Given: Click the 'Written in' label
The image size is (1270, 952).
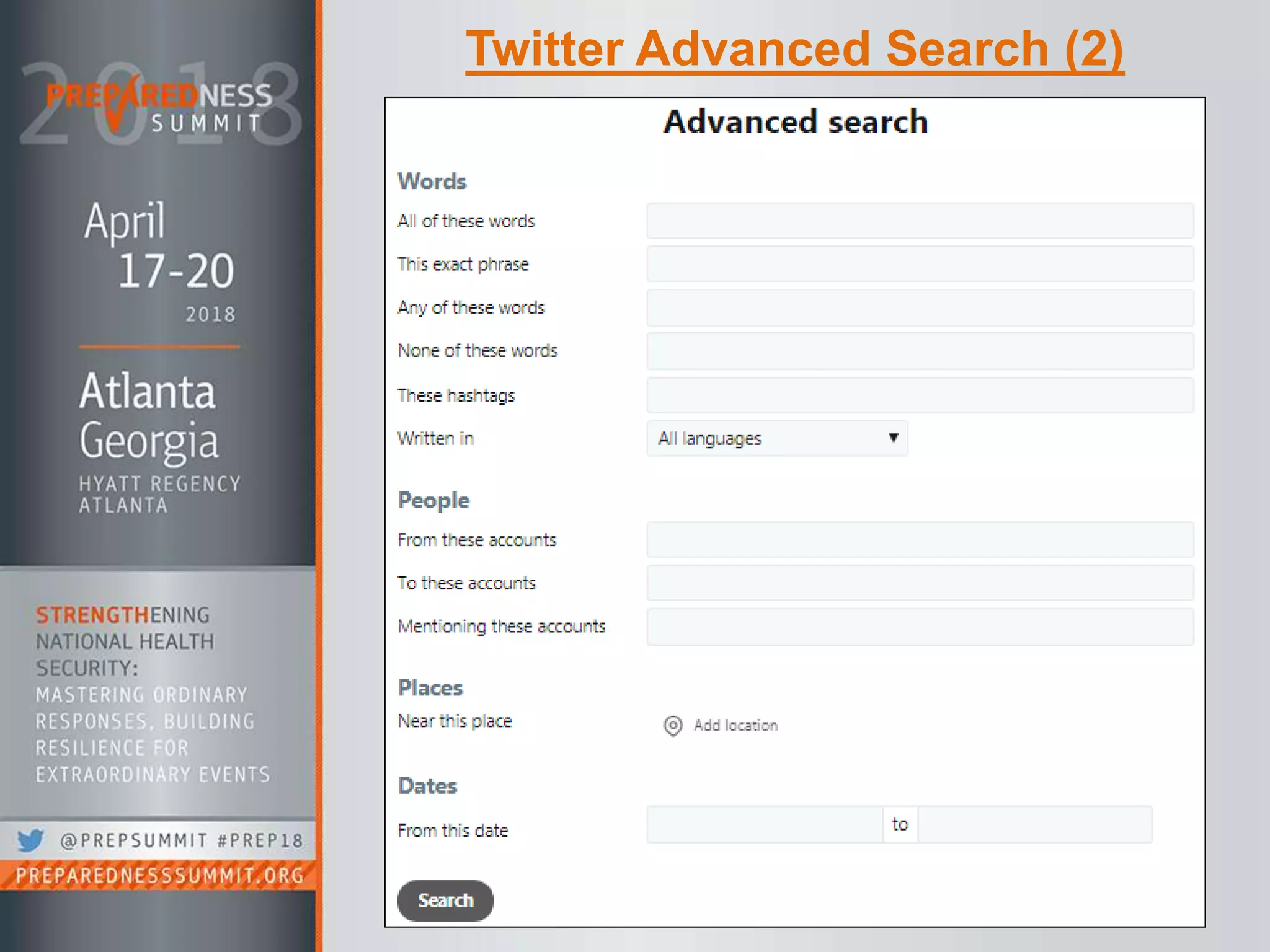Looking at the screenshot, I should coord(435,439).
